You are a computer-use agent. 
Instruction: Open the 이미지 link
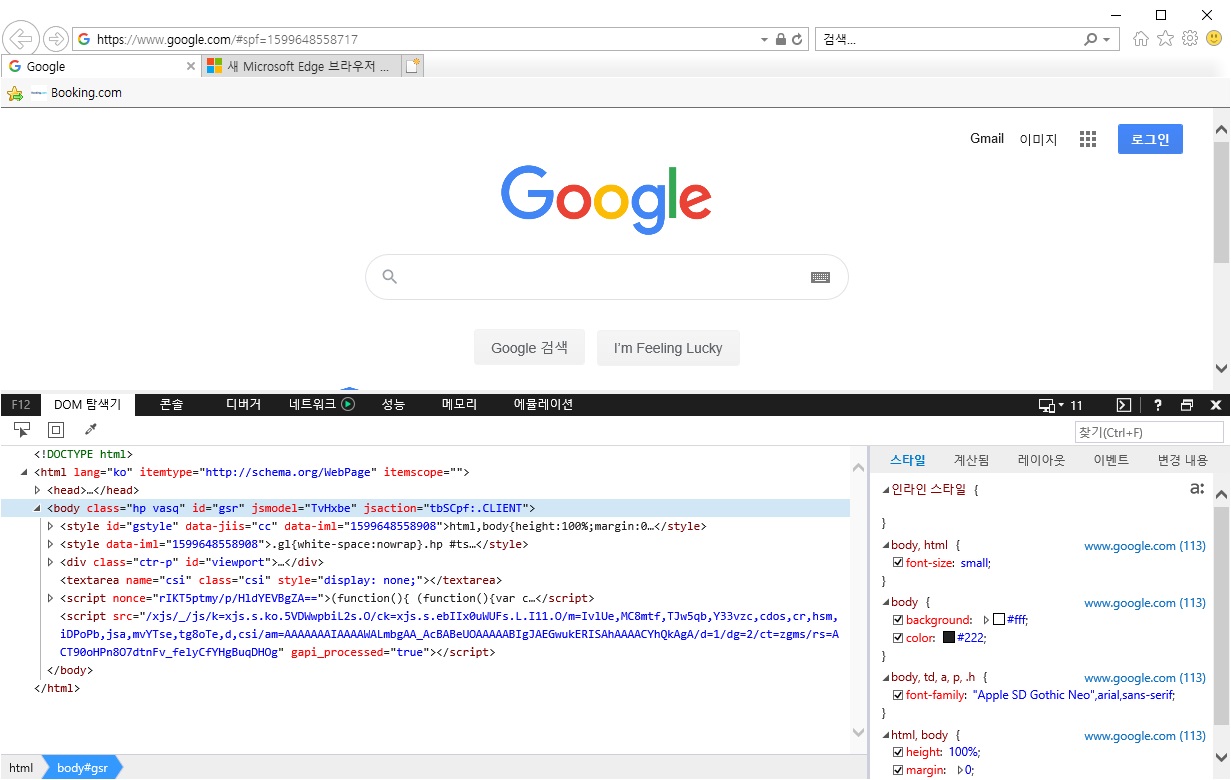click(x=1038, y=139)
